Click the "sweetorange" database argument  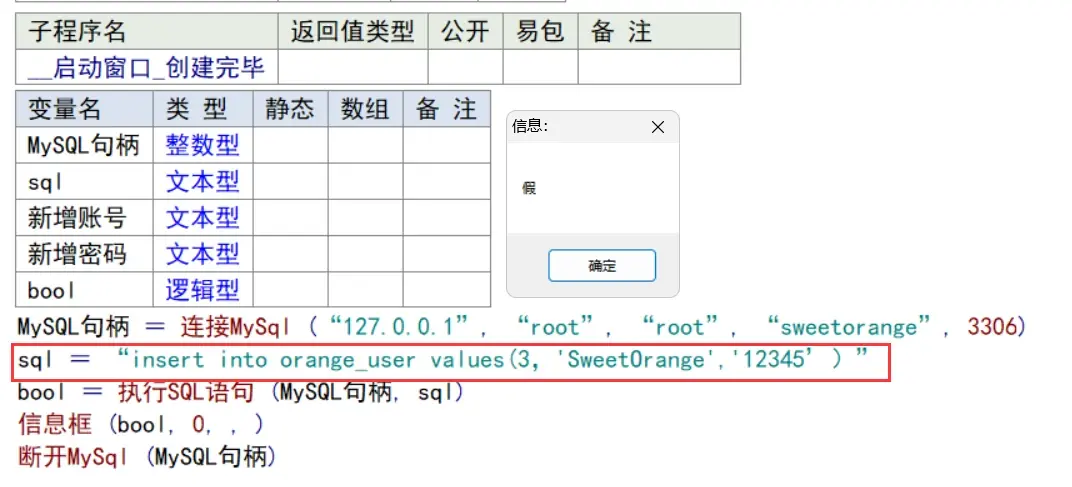(x=849, y=328)
